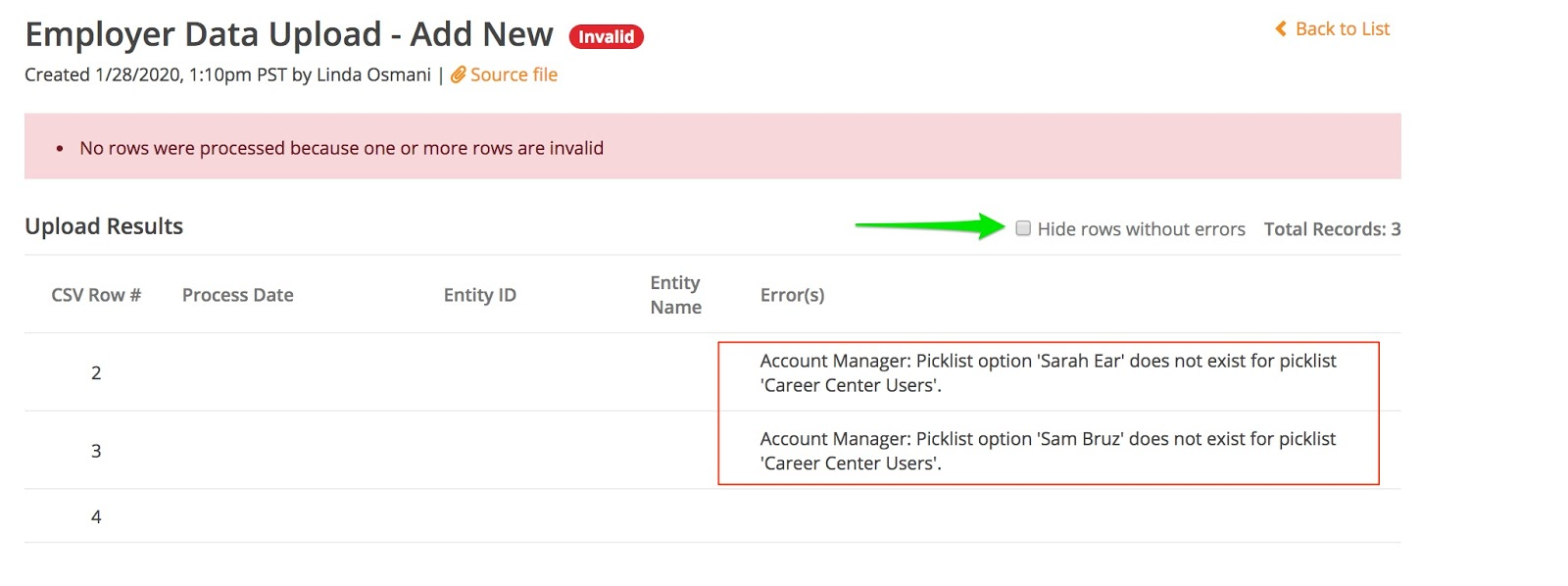This screenshot has width=1568, height=586.
Task: Click the Entity Name column header
Action: pyautogui.click(x=675, y=295)
